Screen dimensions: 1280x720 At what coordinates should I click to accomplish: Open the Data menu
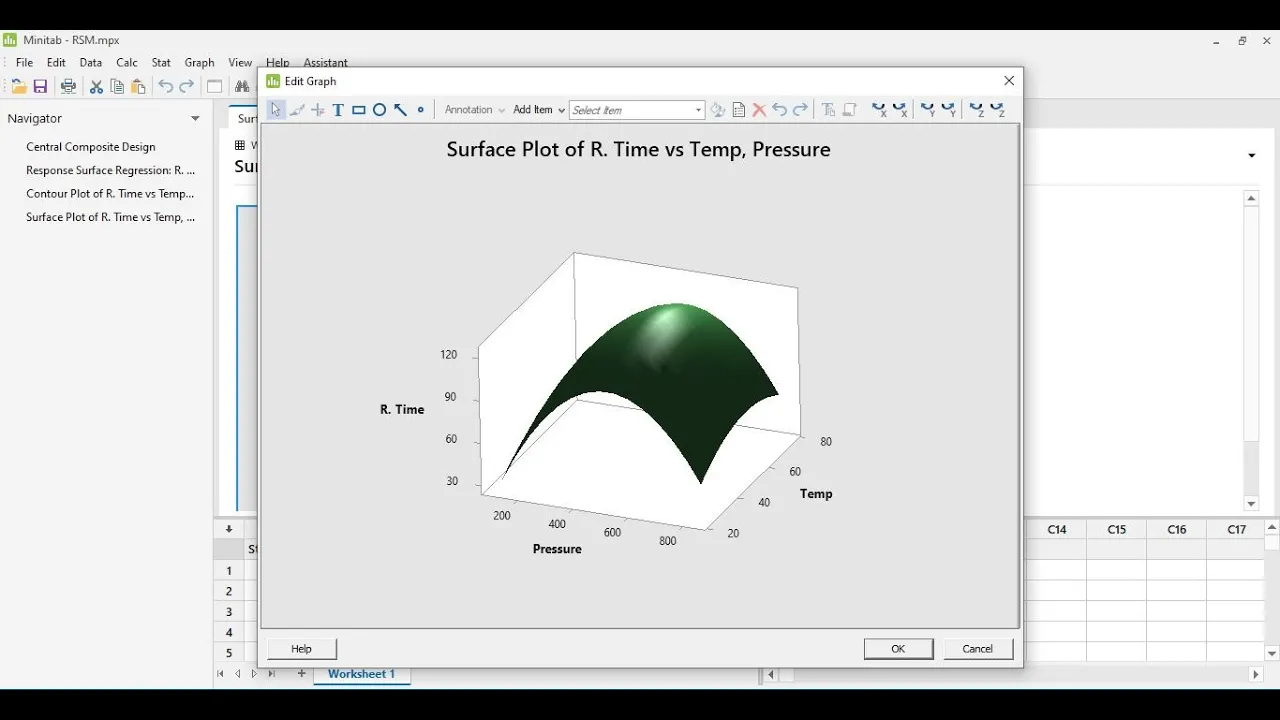(x=91, y=62)
